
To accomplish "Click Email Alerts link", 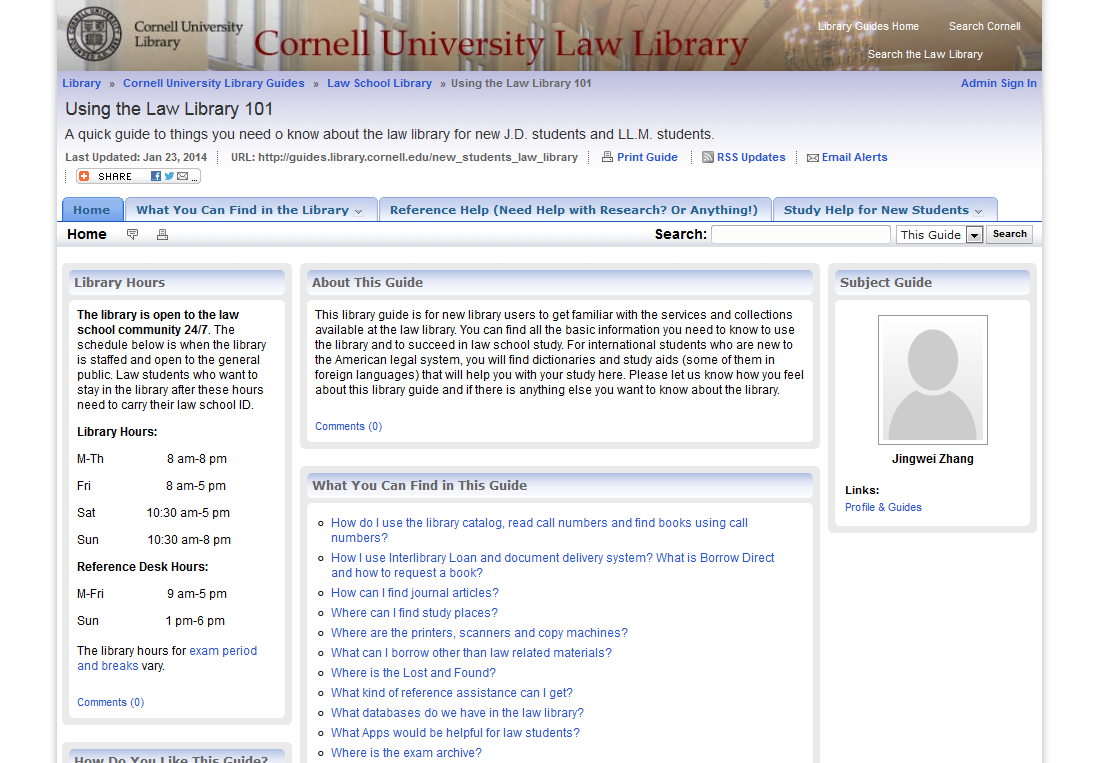I will pos(855,157).
